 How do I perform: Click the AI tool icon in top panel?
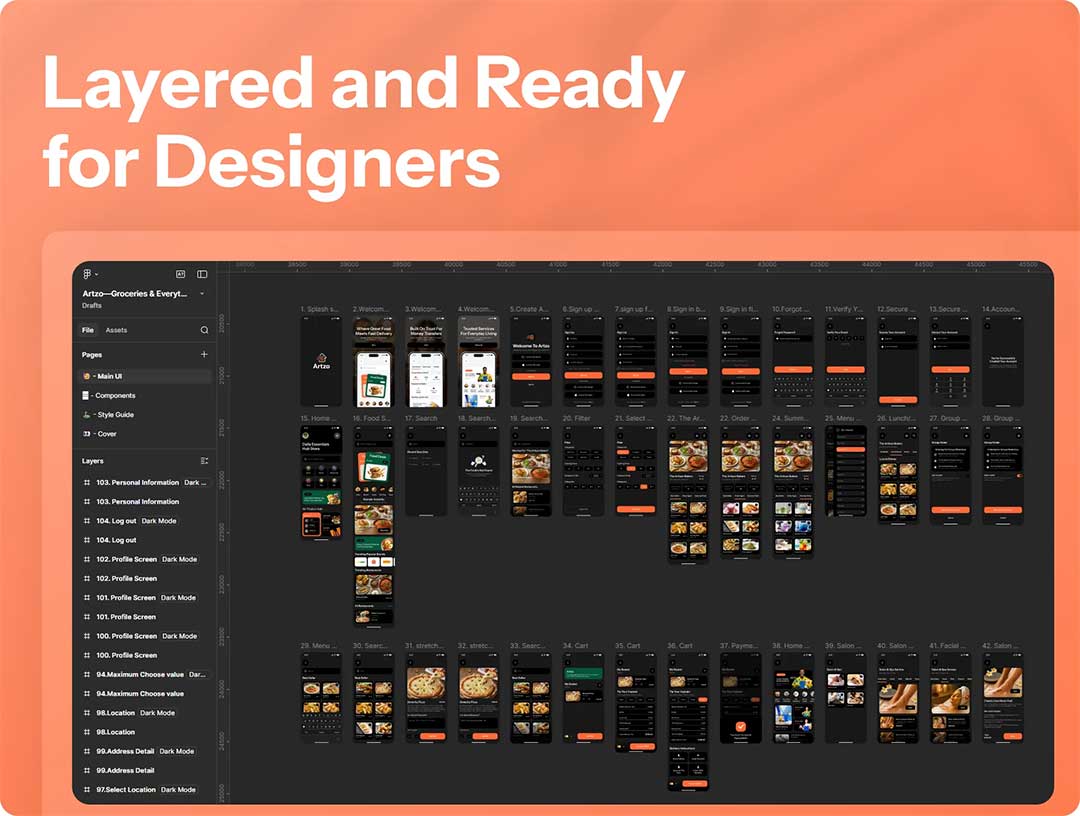click(181, 274)
